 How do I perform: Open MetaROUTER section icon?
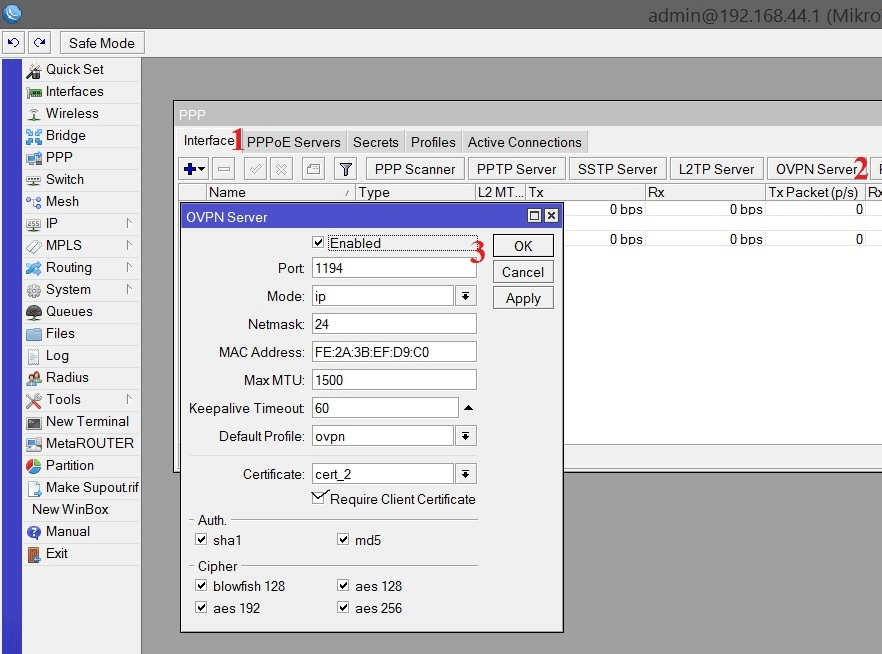[34, 444]
